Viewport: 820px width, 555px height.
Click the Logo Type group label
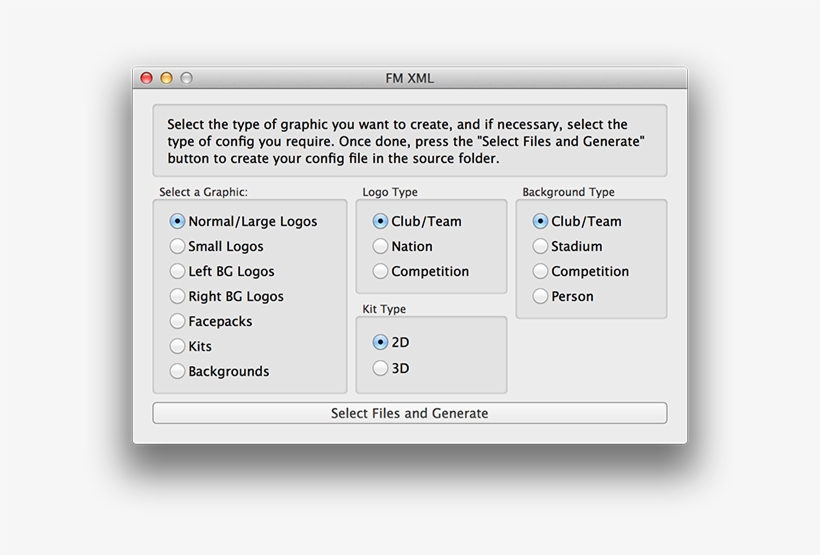pos(390,192)
